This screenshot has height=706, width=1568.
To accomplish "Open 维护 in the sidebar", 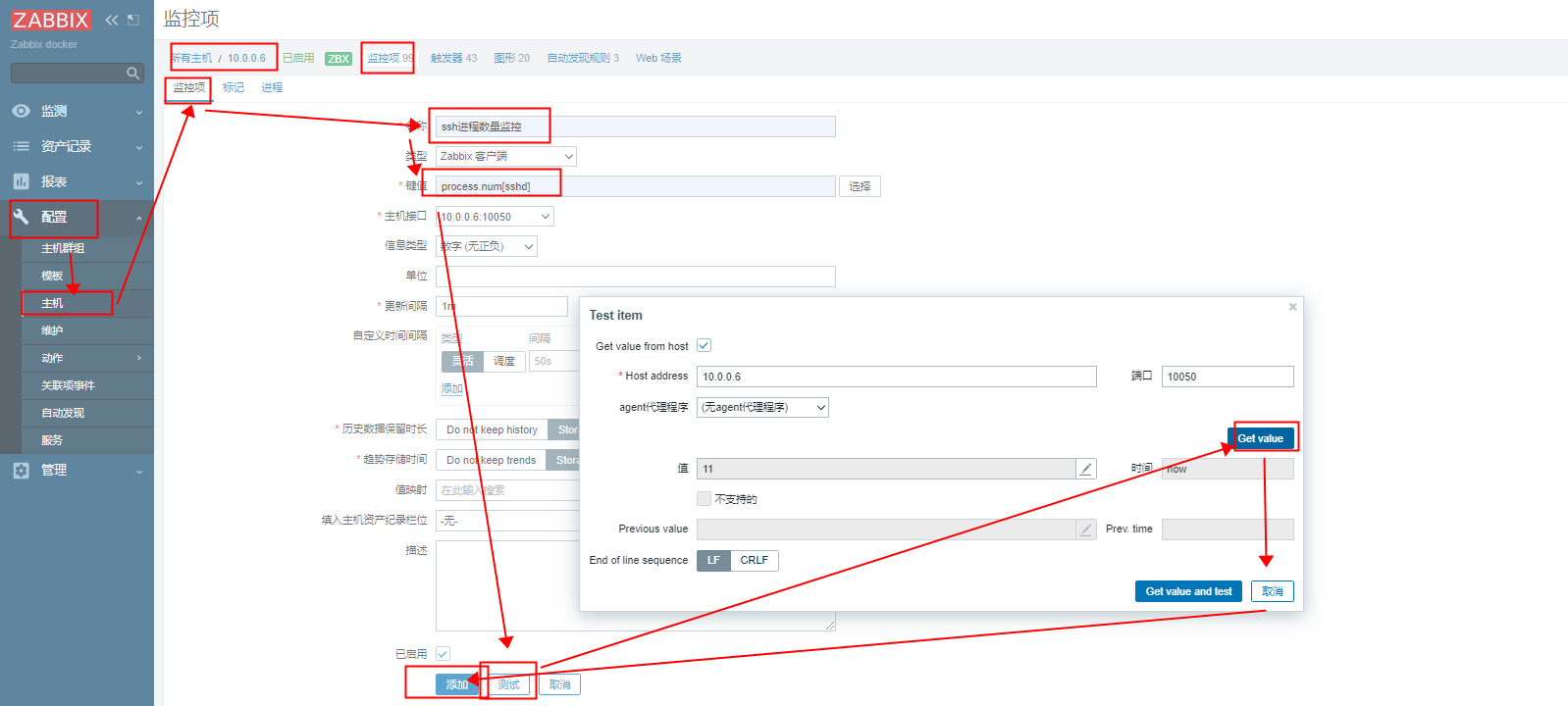I will [x=87, y=330].
